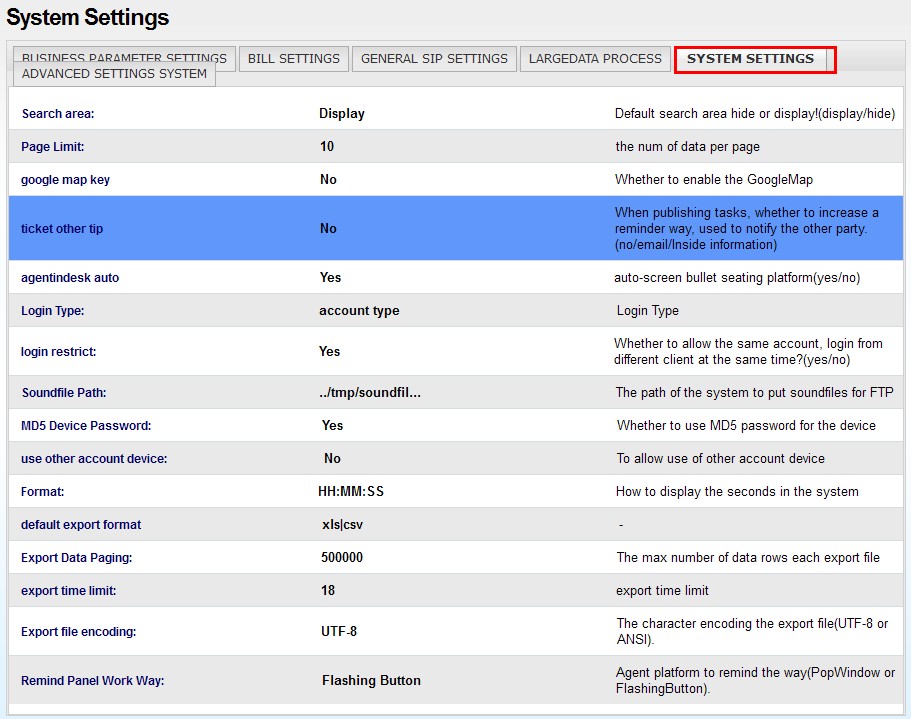Click the Login Type value "account type"

359,311
